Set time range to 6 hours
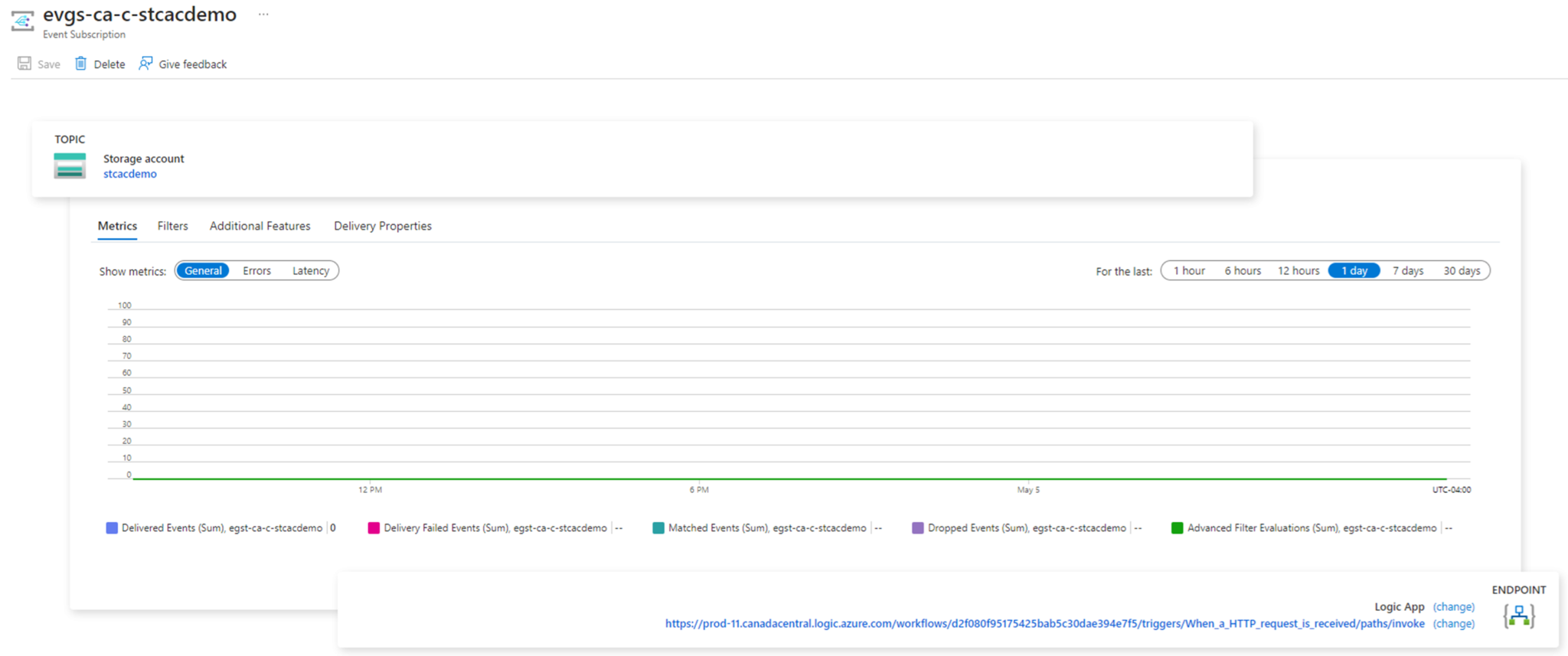The width and height of the screenshot is (1568, 656). point(1243,271)
